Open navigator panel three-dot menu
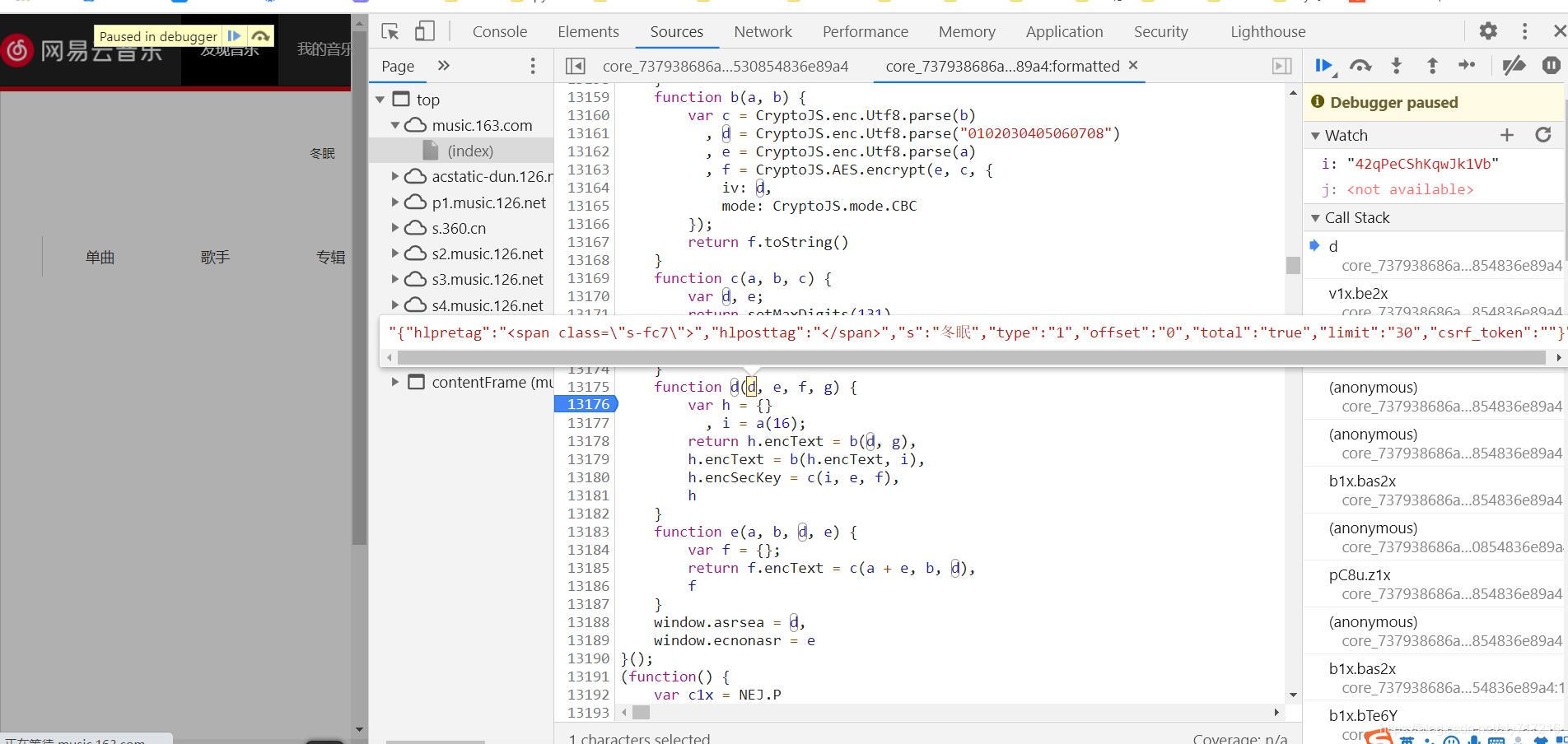Image resolution: width=1568 pixels, height=744 pixels. click(x=533, y=66)
